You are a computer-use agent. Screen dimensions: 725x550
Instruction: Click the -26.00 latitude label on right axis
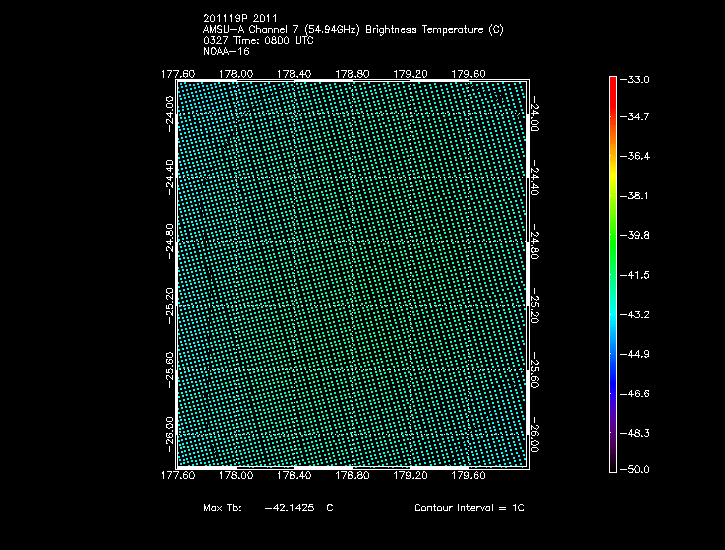(536, 433)
